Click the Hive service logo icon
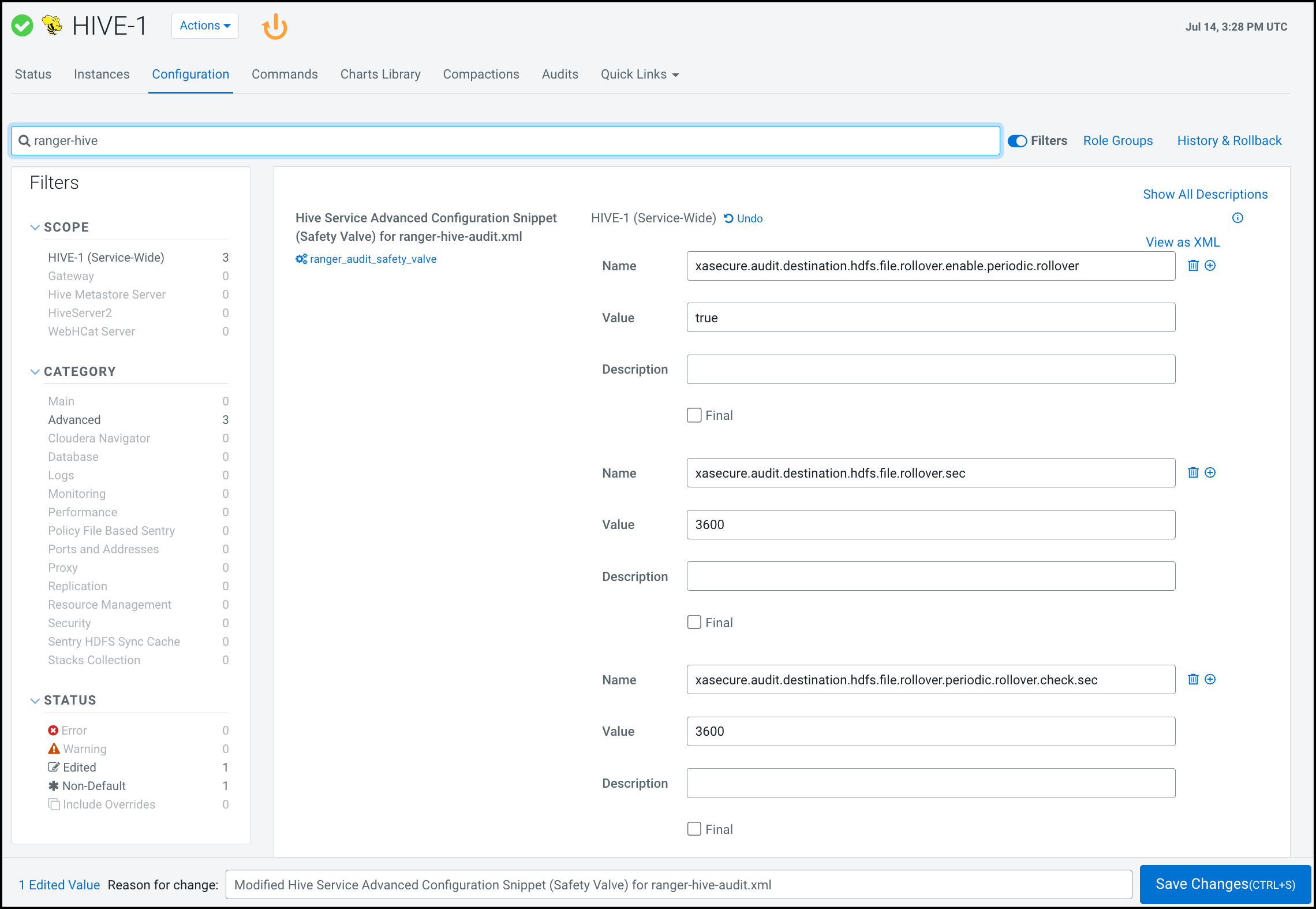 tap(52, 25)
